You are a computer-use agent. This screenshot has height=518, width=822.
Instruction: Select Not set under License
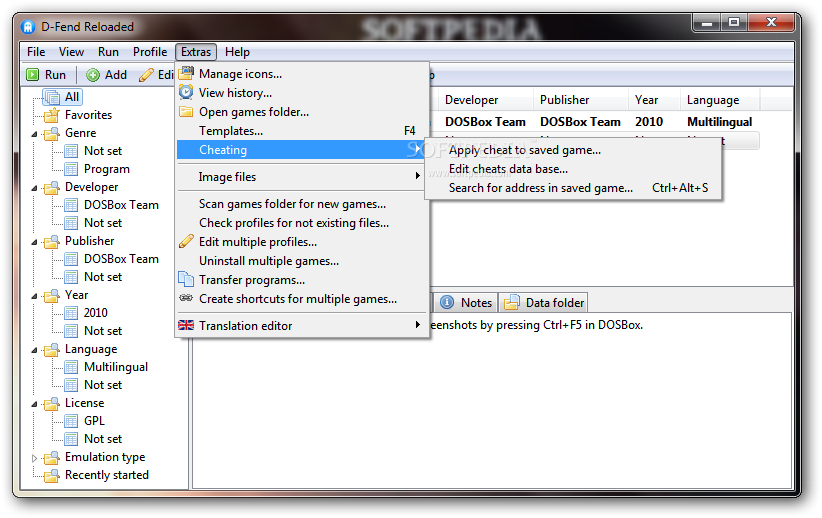(x=103, y=439)
